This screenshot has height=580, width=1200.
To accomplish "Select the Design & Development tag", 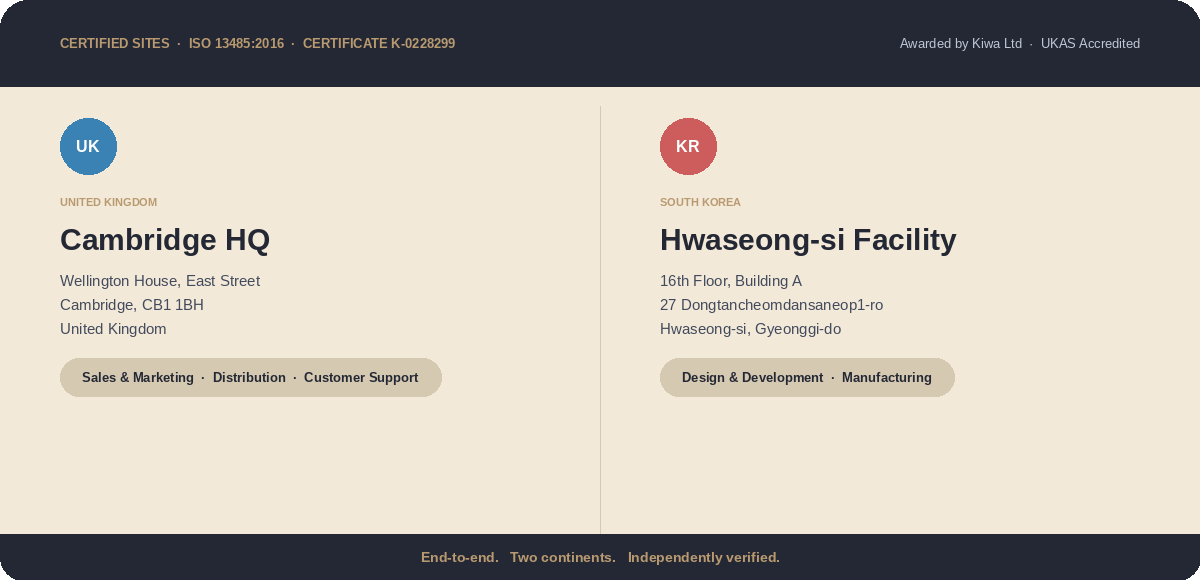I will pyautogui.click(x=752, y=378).
